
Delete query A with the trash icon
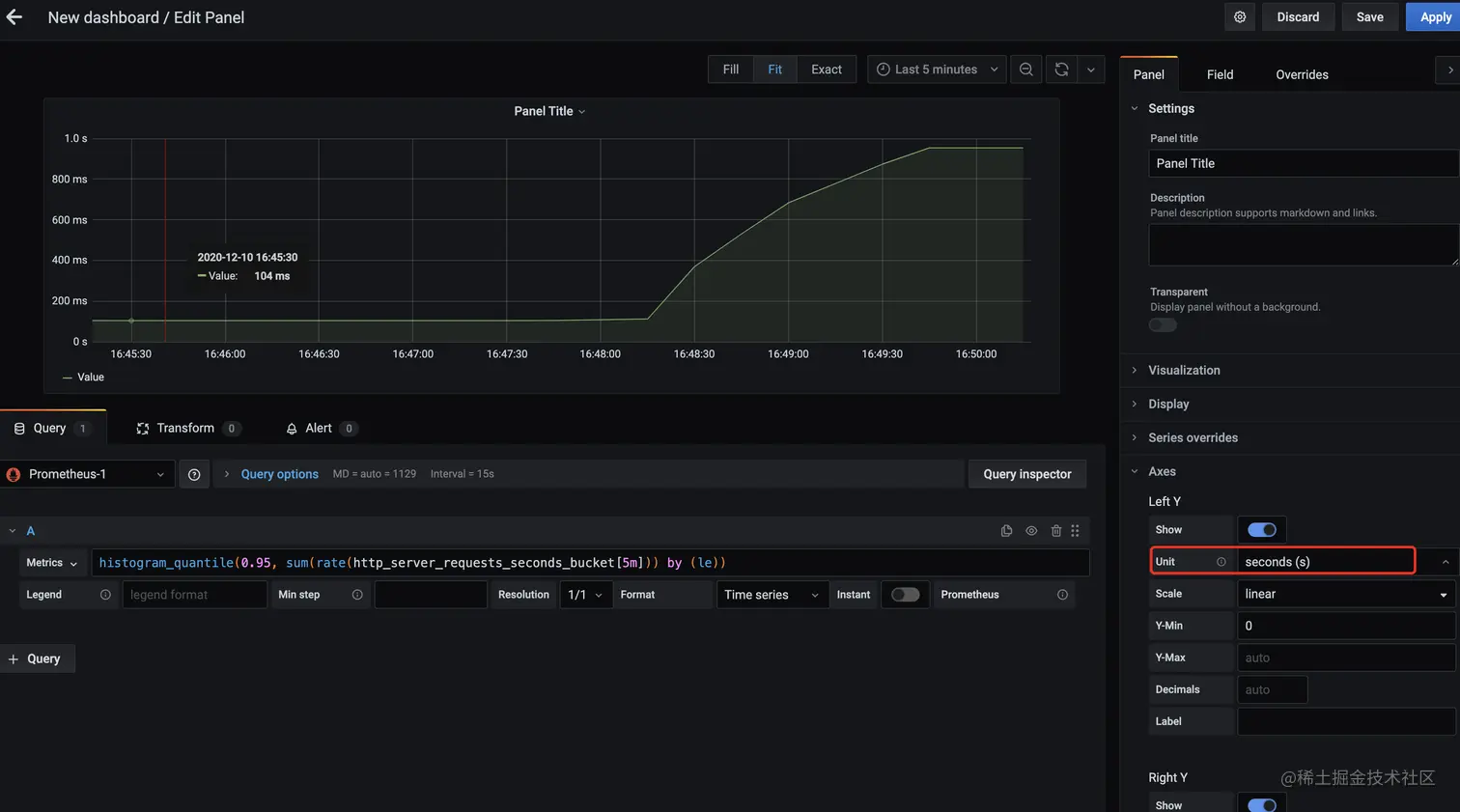click(1056, 531)
